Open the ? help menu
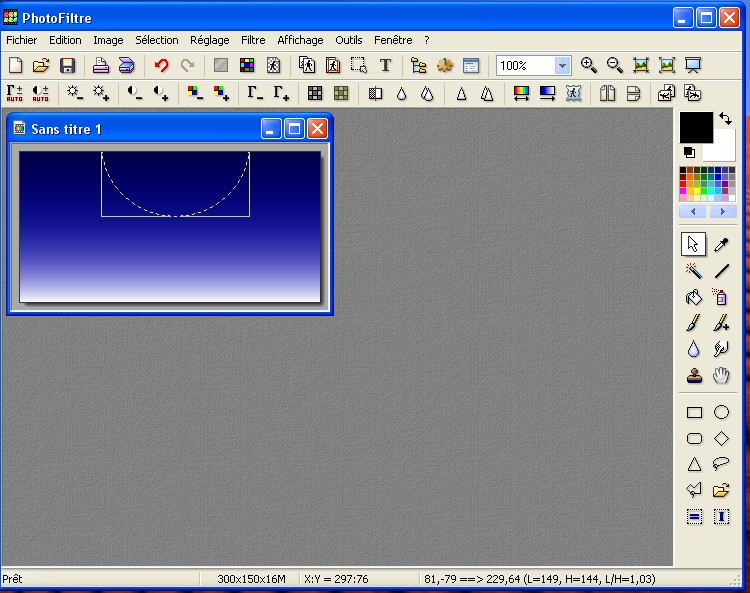 (427, 40)
